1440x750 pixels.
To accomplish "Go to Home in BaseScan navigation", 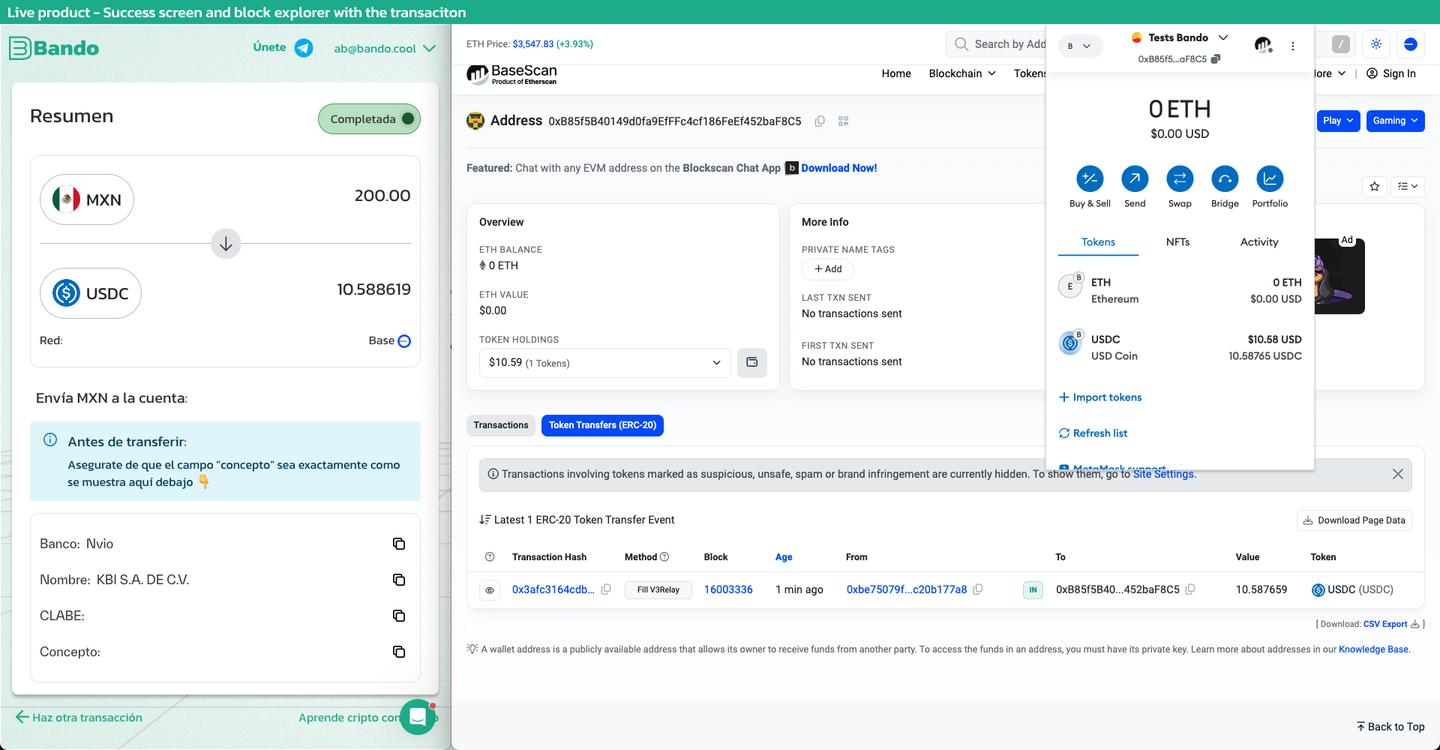I will 896,73.
